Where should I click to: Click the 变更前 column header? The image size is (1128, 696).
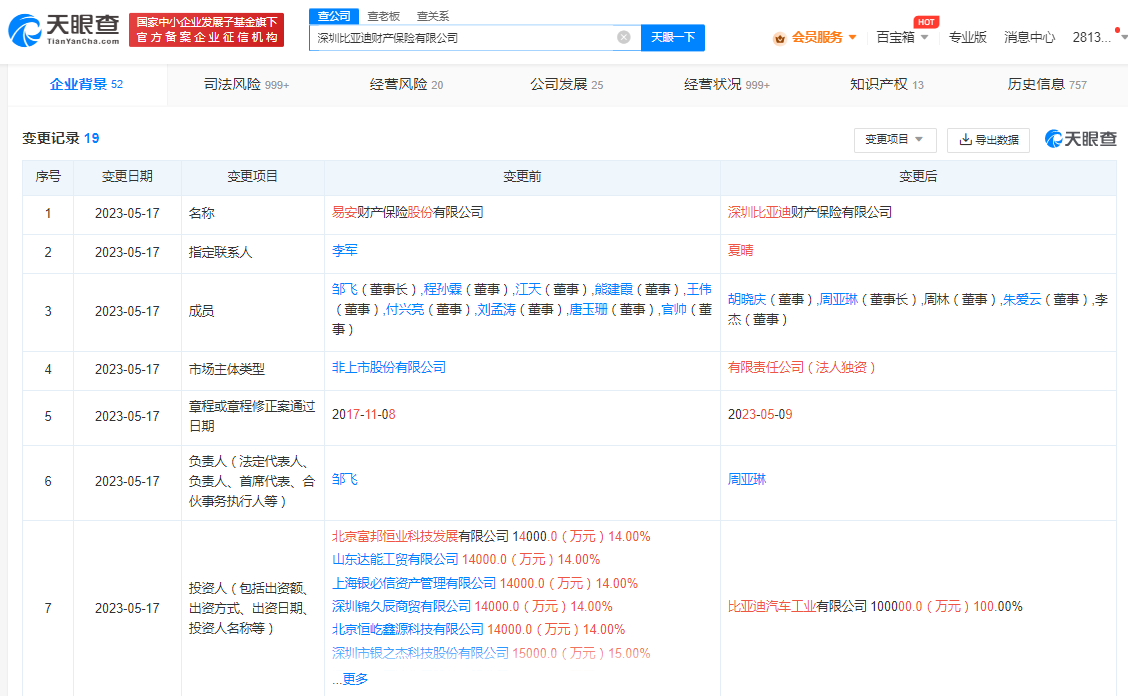pos(522,176)
